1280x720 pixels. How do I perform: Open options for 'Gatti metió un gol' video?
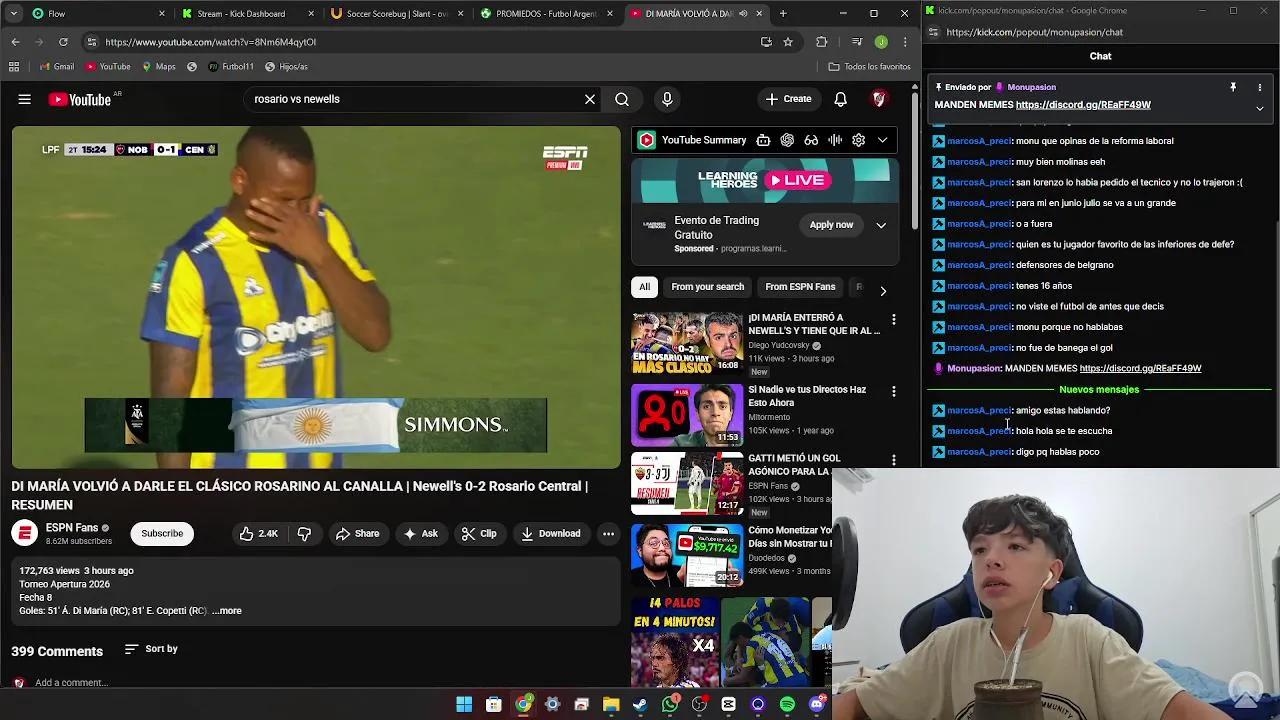[x=894, y=460]
